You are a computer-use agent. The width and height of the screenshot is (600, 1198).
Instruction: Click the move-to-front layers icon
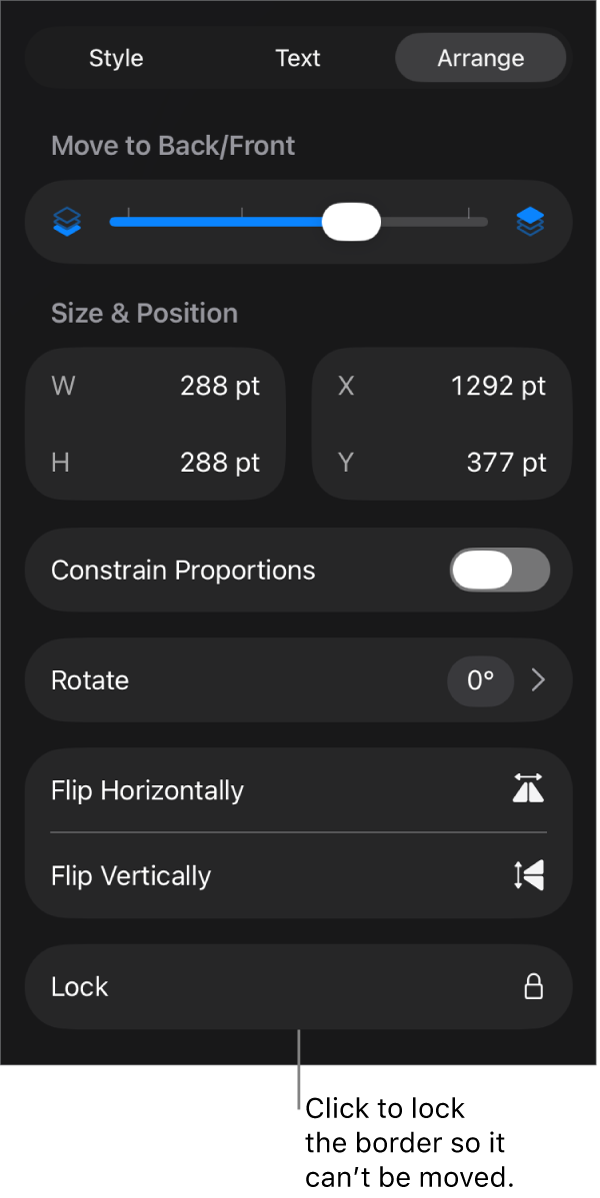coord(530,221)
